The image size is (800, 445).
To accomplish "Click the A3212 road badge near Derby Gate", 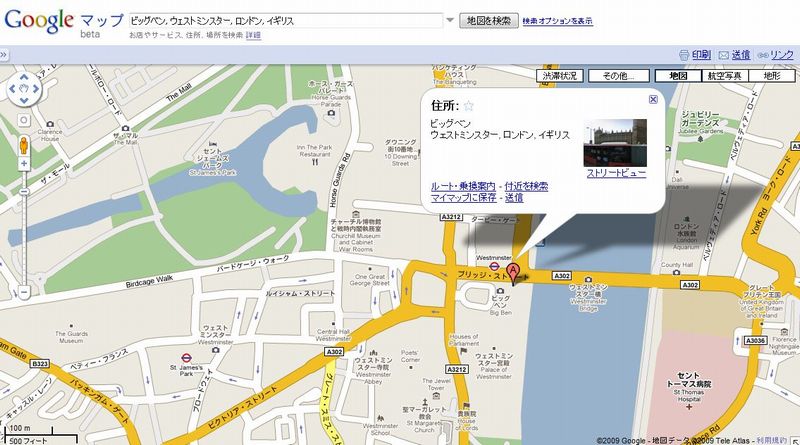I will pos(451,217).
